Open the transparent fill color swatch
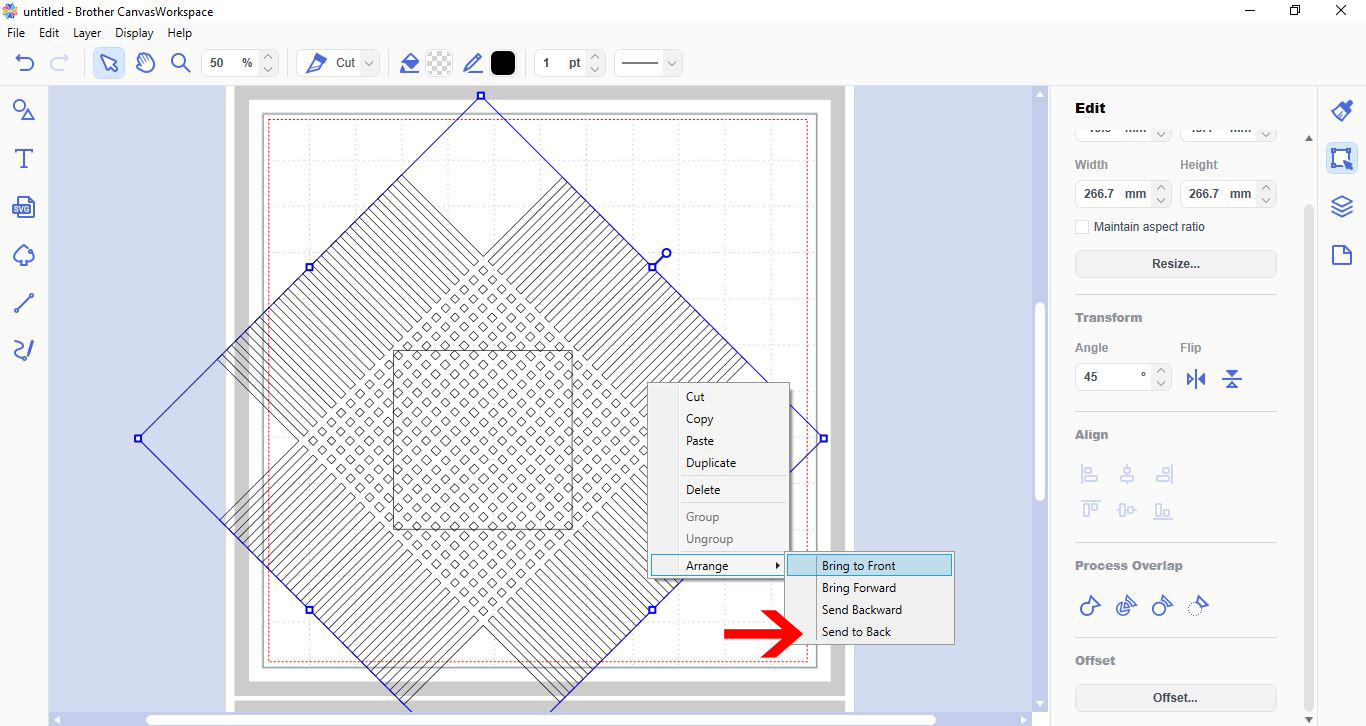The width and height of the screenshot is (1366, 726). click(439, 63)
